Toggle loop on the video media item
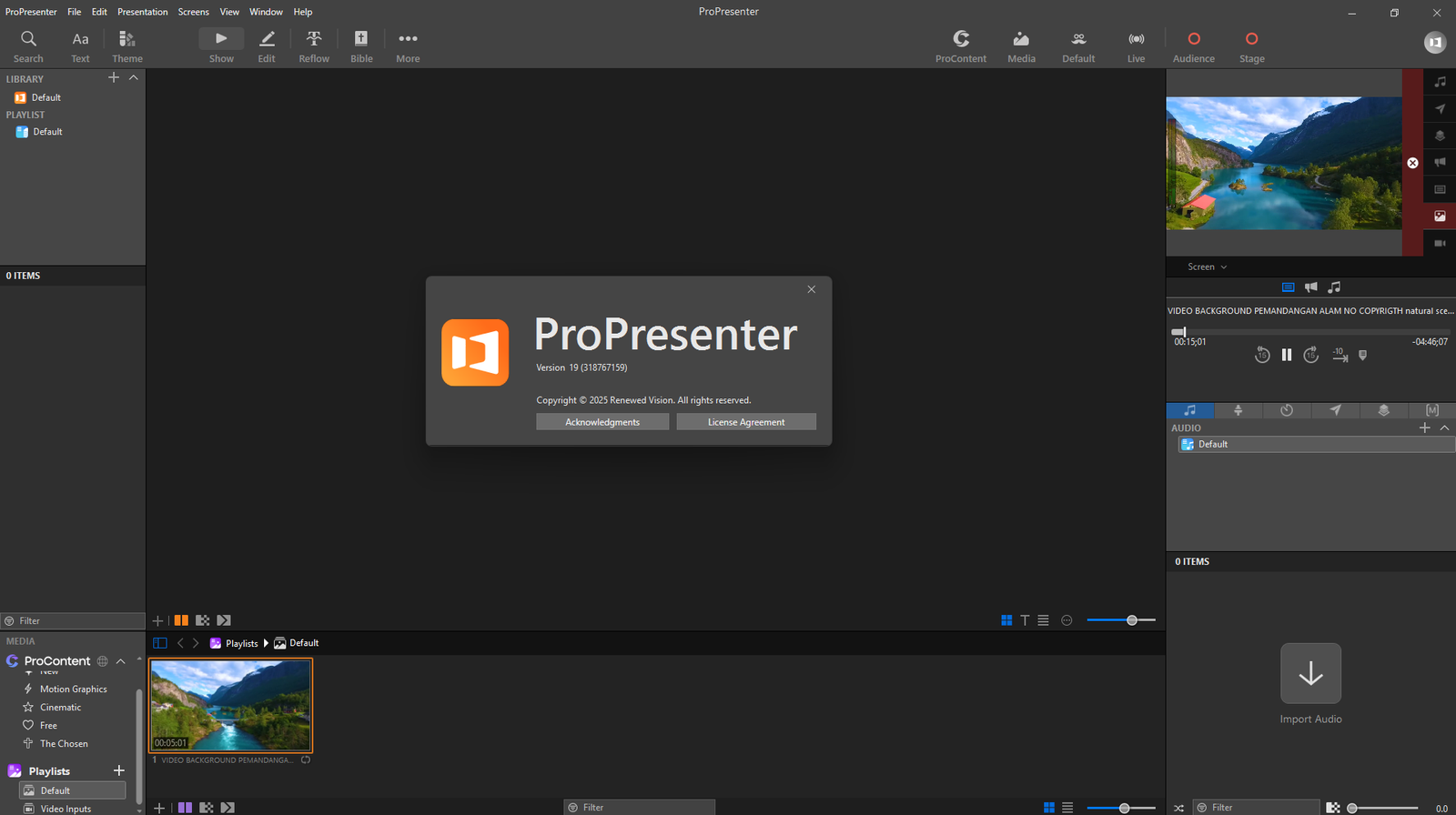The height and width of the screenshot is (815, 1456). pos(306,760)
